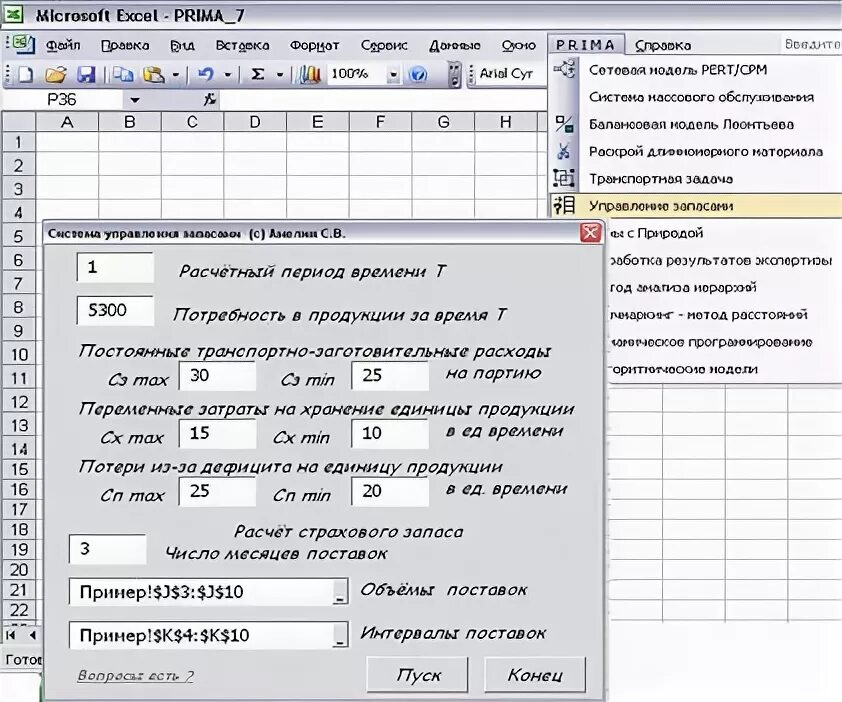Click the Copy toolbar icon
The image size is (842, 702).
(x=123, y=74)
